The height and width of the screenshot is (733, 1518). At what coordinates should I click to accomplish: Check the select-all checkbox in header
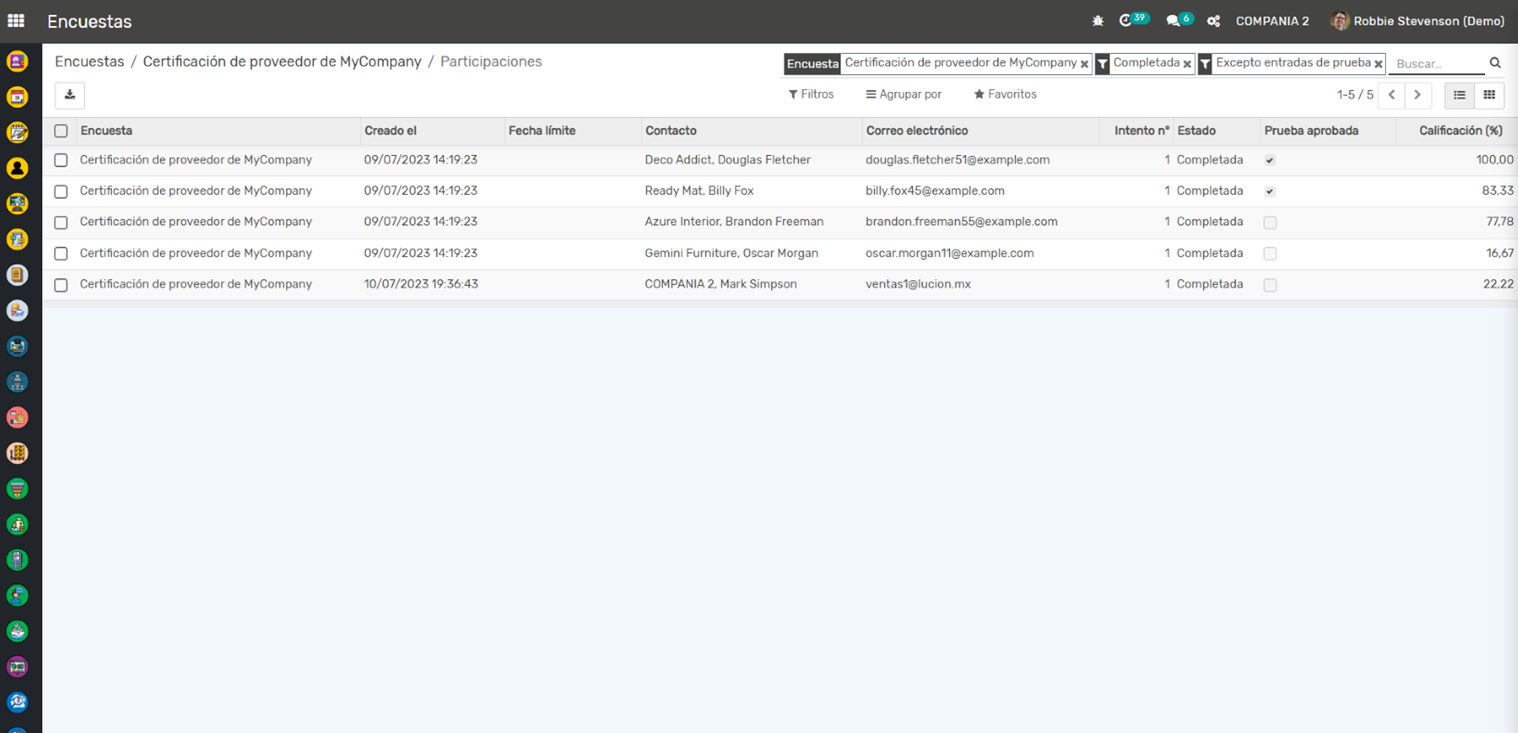coord(61,131)
